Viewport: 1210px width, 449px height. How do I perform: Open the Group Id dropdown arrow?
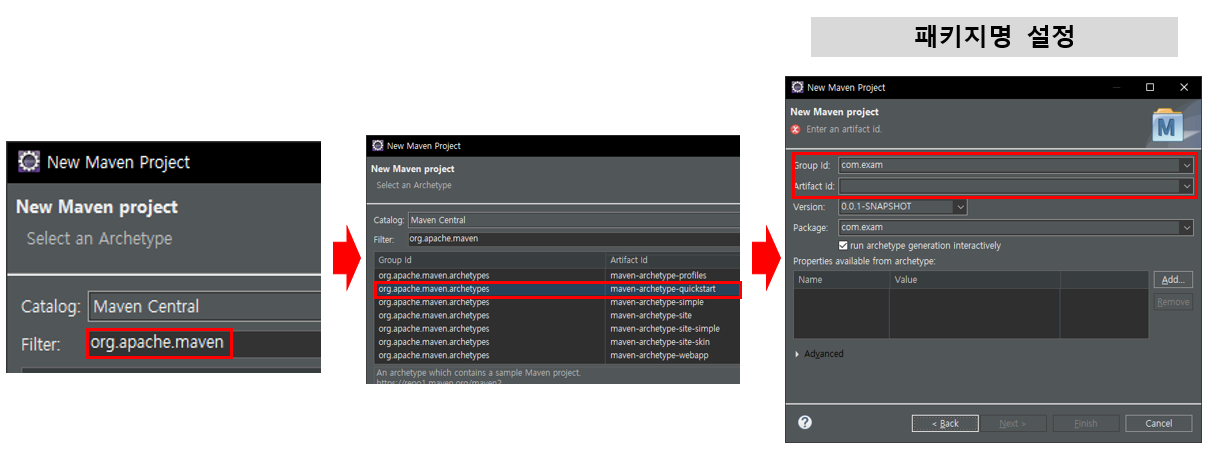pyautogui.click(x=1186, y=165)
